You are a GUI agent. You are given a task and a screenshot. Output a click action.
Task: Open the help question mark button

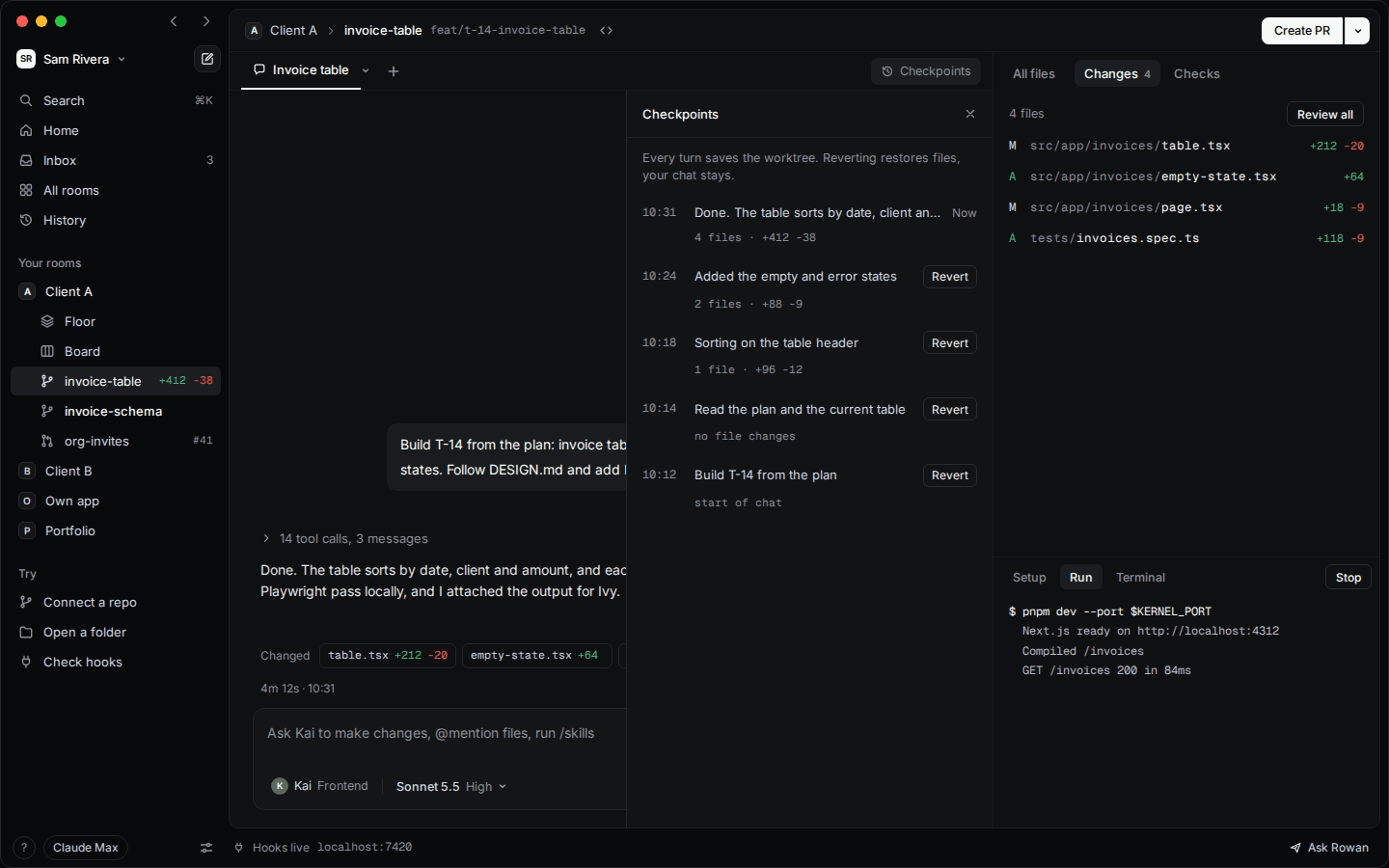[24, 848]
